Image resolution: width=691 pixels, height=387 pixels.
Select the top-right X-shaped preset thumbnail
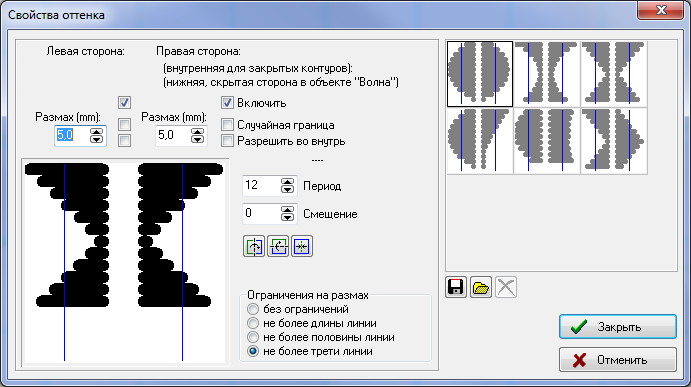pyautogui.click(x=614, y=74)
